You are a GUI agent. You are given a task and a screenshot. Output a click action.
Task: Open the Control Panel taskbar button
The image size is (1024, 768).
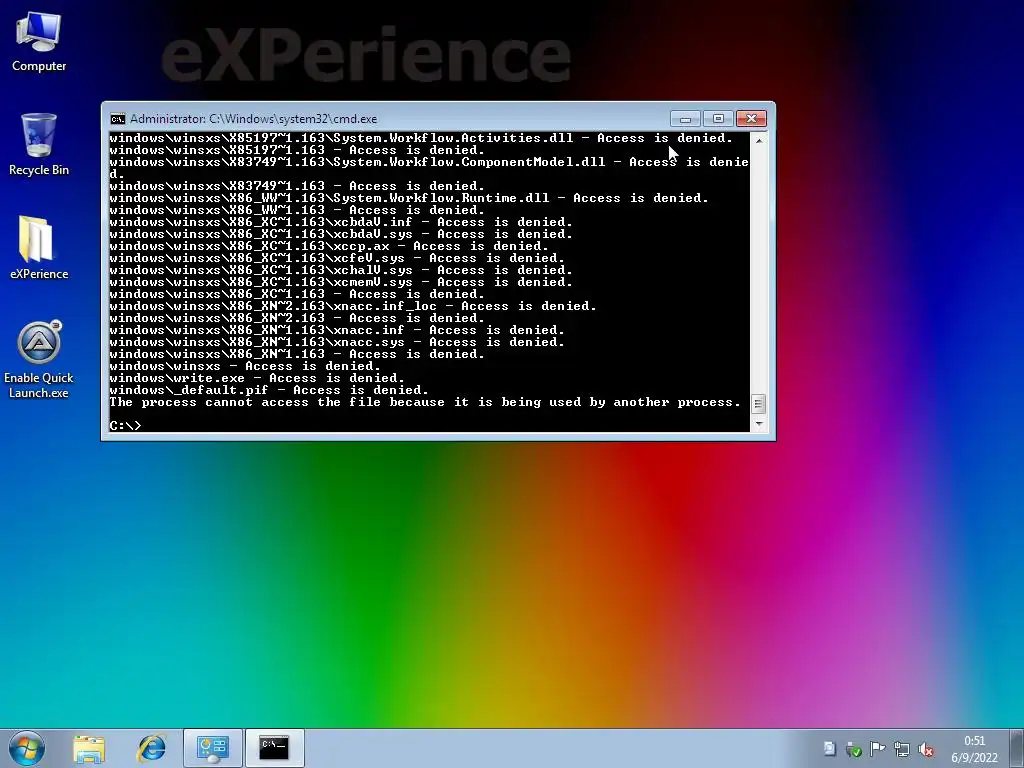pyautogui.click(x=212, y=748)
